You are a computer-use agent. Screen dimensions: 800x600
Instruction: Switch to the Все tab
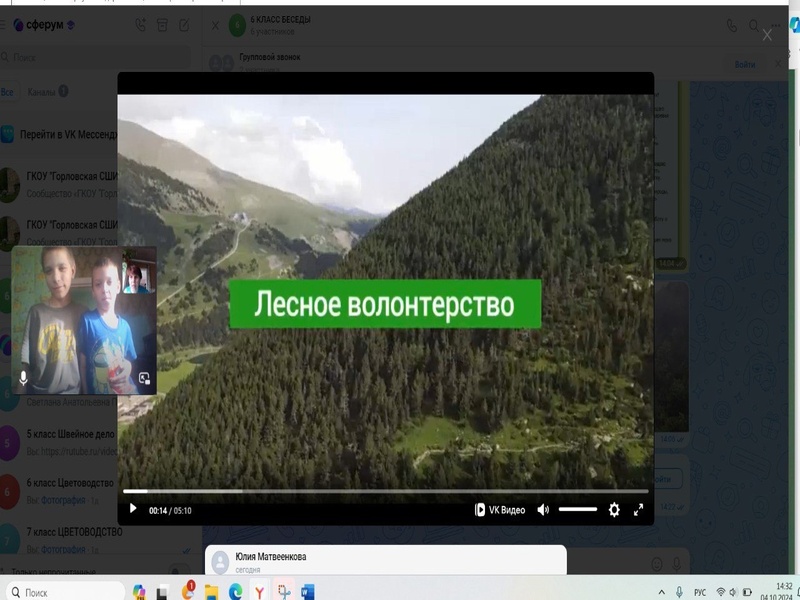pyautogui.click(x=7, y=92)
